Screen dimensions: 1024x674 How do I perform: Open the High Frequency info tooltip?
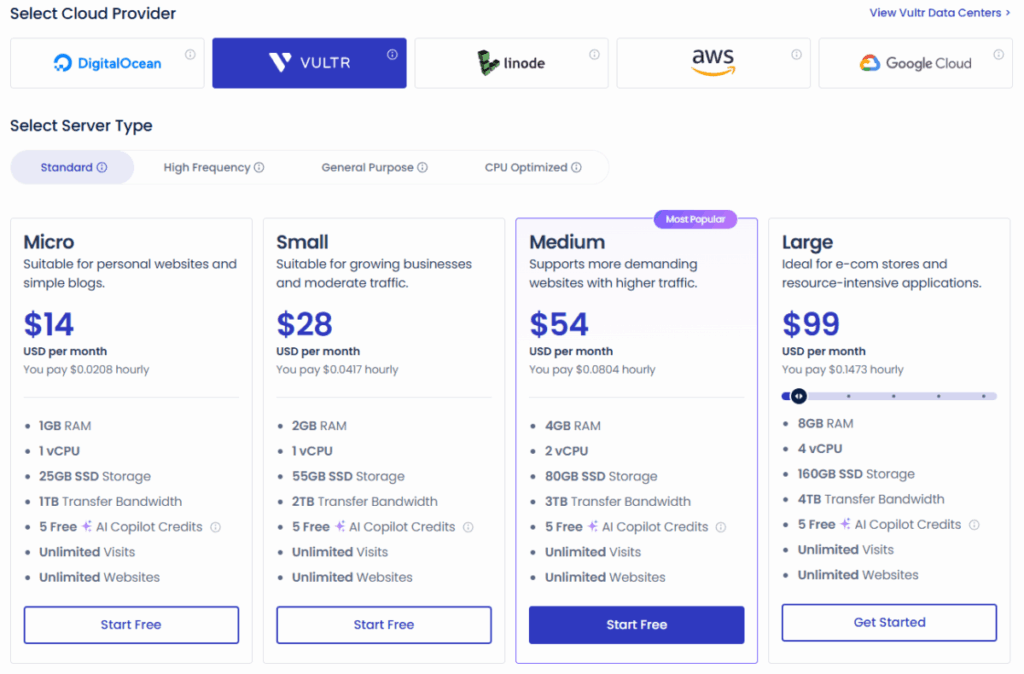pyautogui.click(x=259, y=167)
